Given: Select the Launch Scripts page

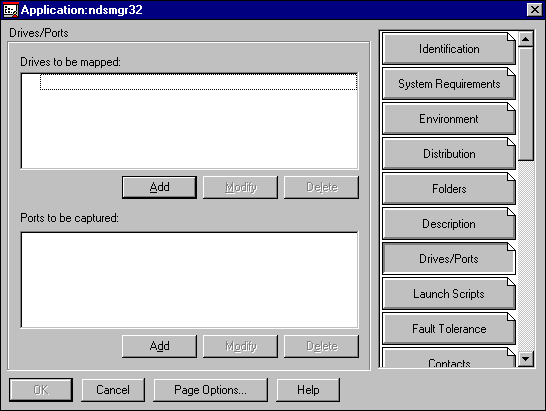Looking at the screenshot, I should coord(448,294).
